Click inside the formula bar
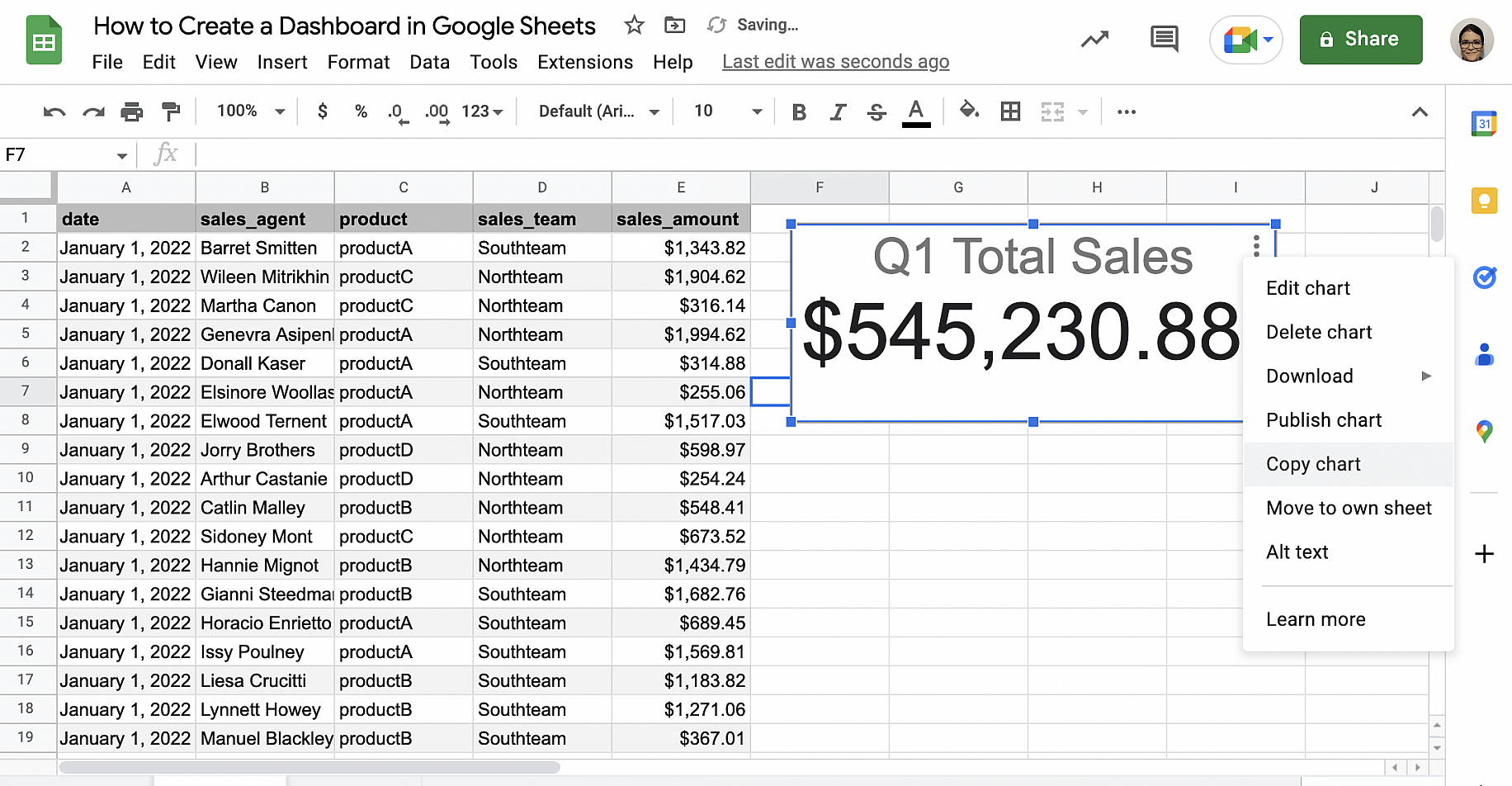This screenshot has width=1512, height=786. point(578,154)
